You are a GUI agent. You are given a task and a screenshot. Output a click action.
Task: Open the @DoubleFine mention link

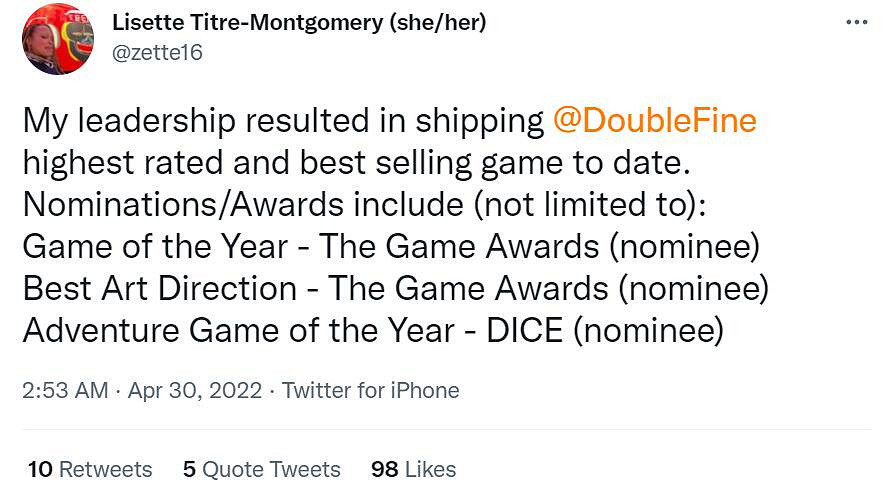pyautogui.click(x=654, y=121)
